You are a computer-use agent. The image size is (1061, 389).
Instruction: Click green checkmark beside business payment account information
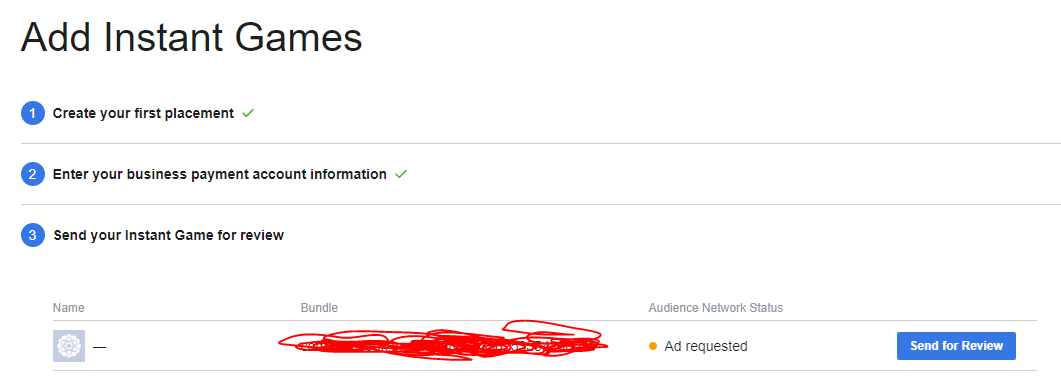click(x=401, y=175)
